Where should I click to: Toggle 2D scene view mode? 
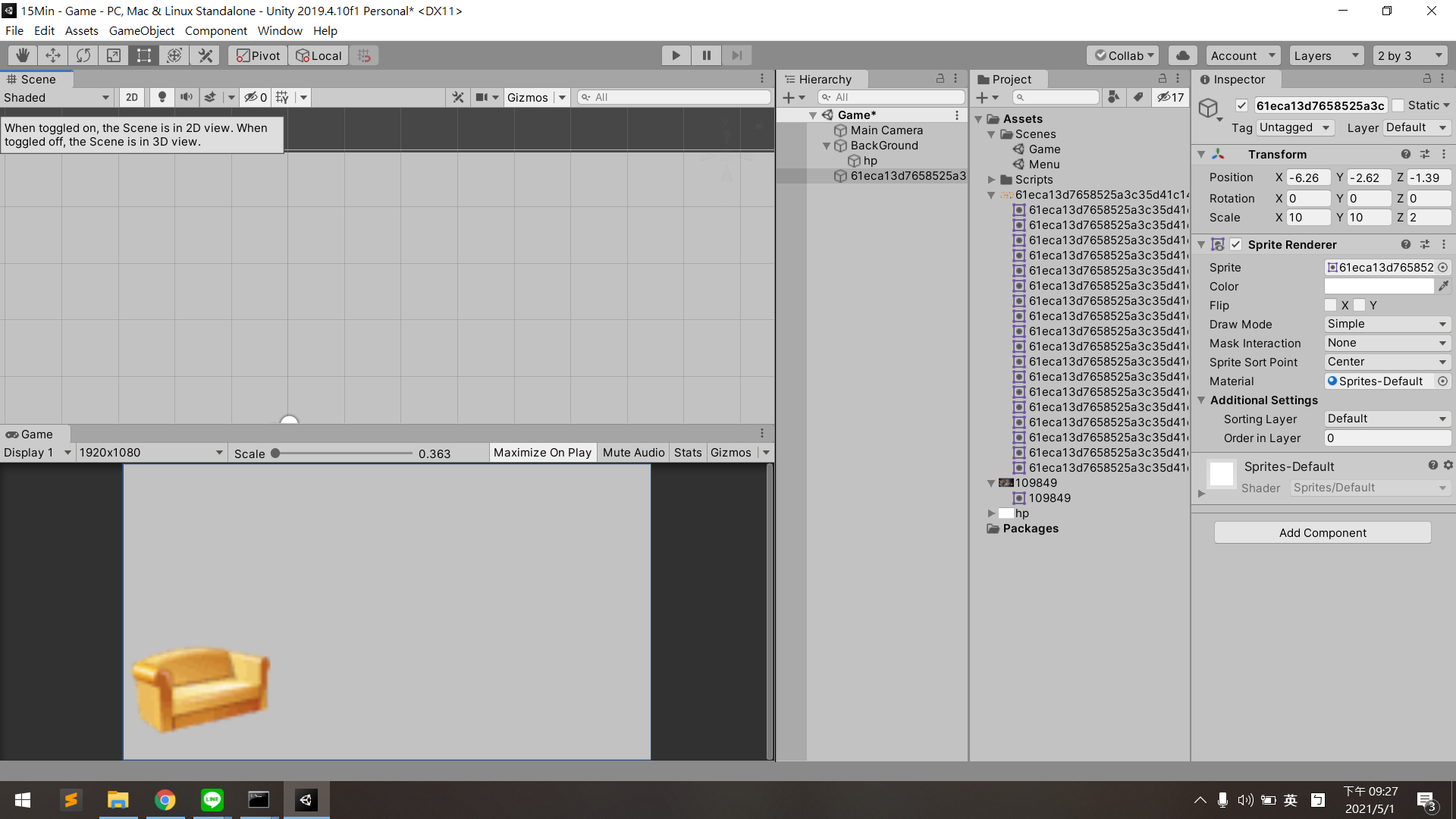click(x=132, y=97)
